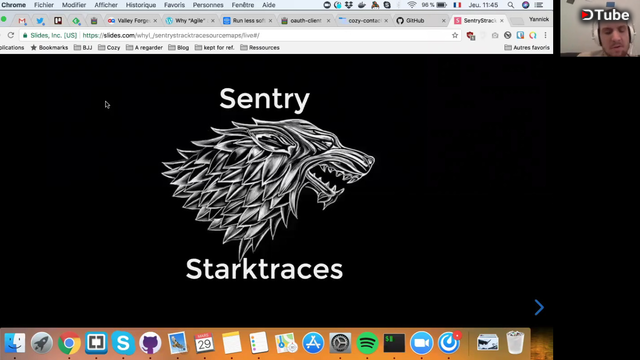This screenshot has height=360, width=640.
Task: Open Skype from the Dock
Action: point(123,342)
